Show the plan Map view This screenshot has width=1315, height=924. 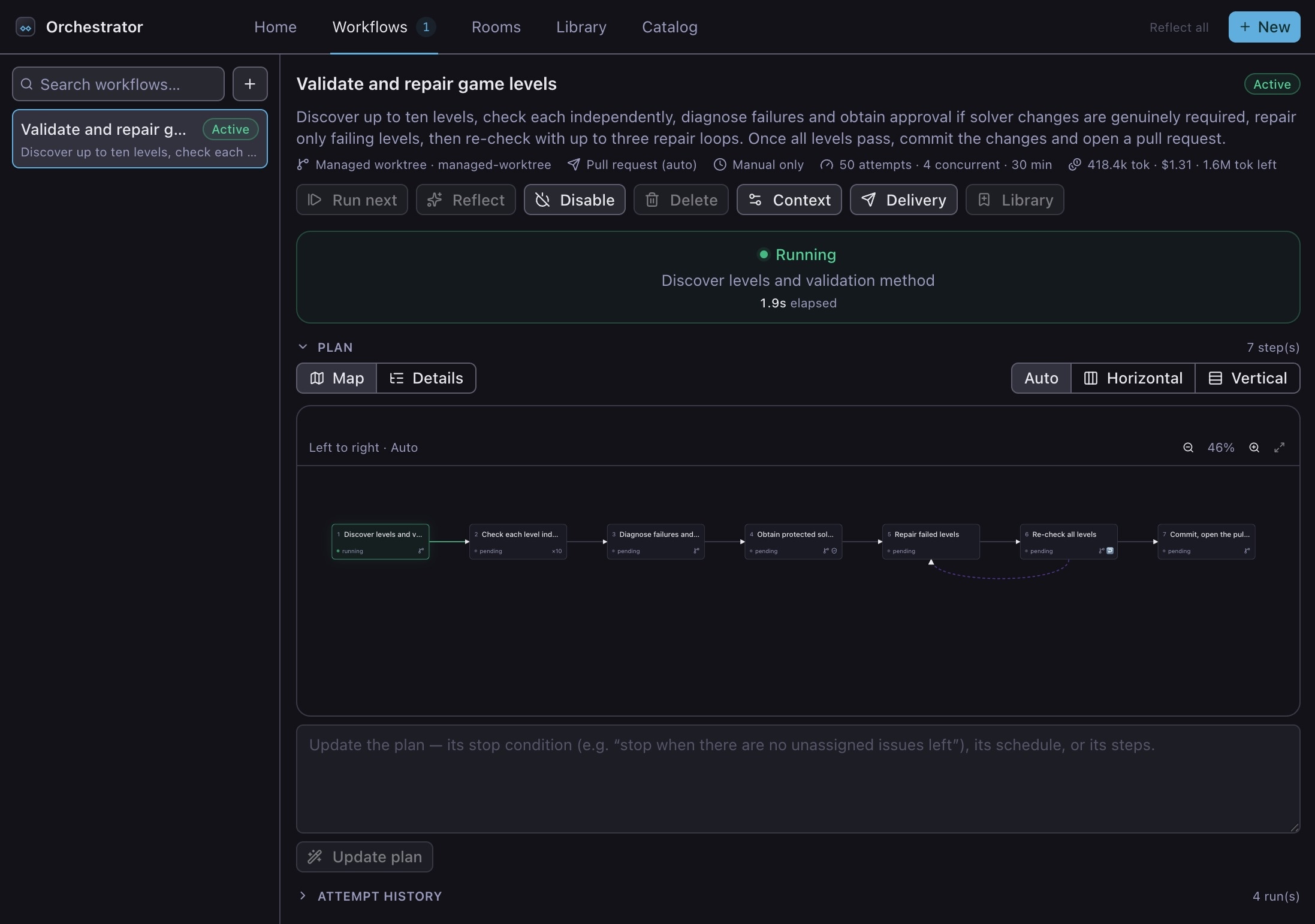coord(336,378)
